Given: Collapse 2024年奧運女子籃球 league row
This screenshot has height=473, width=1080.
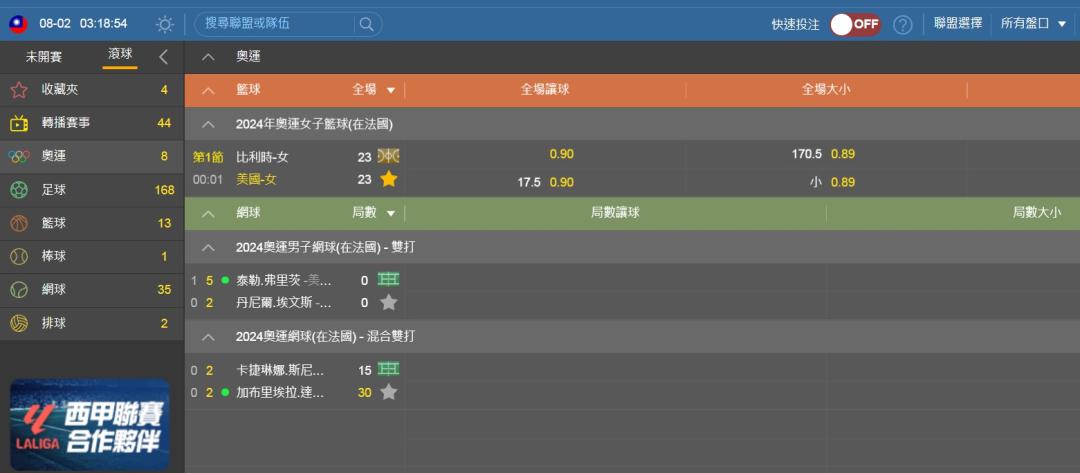Looking at the screenshot, I should click(x=208, y=124).
